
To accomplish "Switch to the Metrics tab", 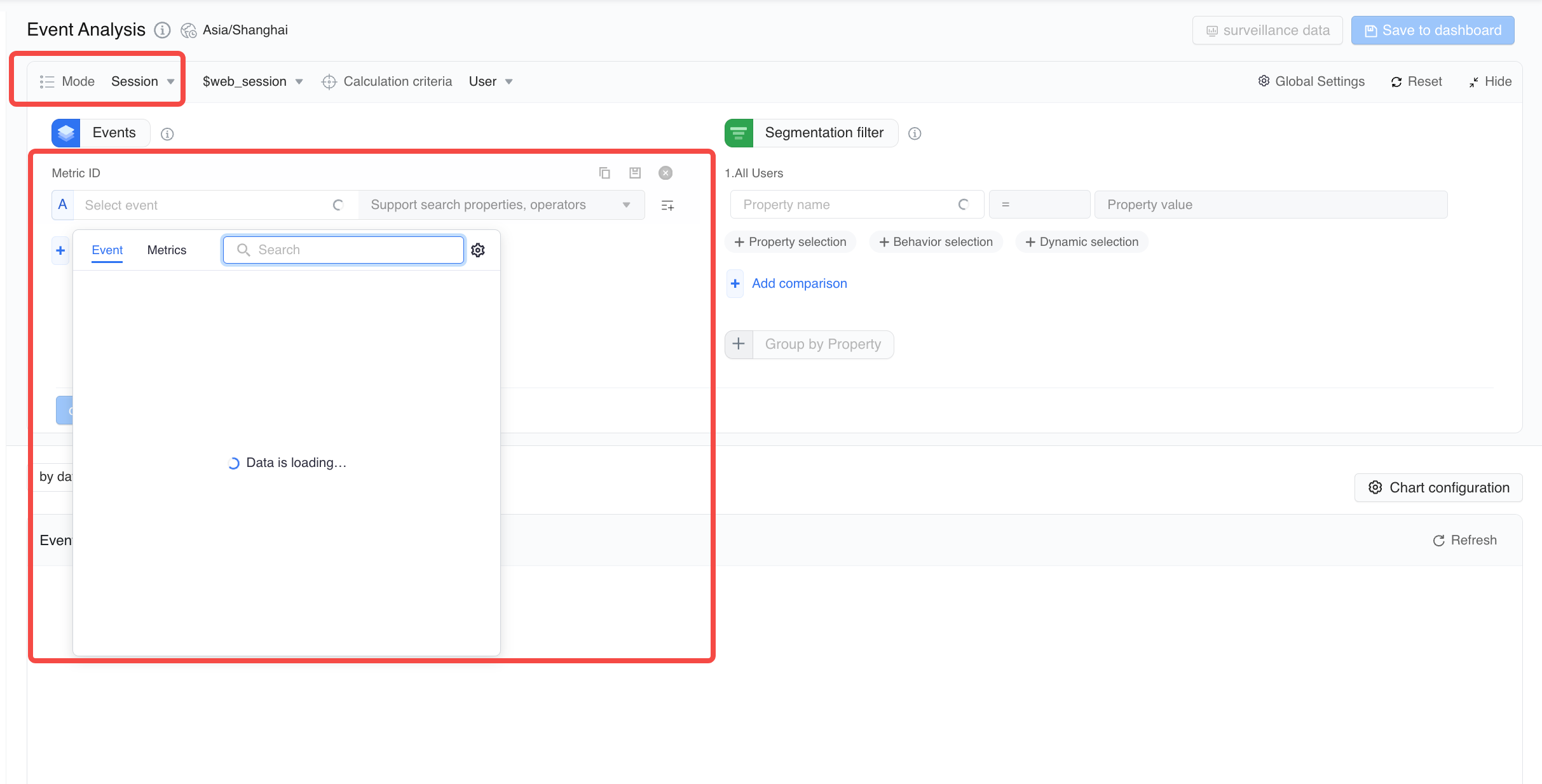I will point(167,250).
